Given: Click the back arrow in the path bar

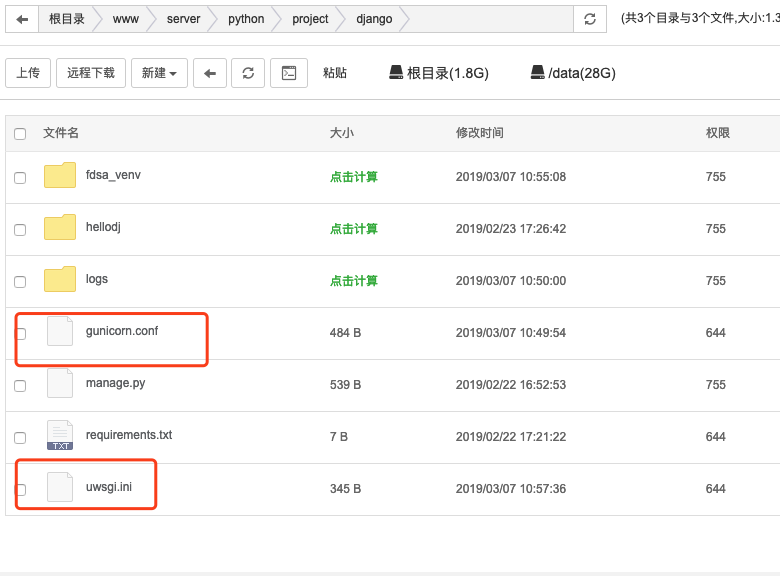Looking at the screenshot, I should [22, 19].
